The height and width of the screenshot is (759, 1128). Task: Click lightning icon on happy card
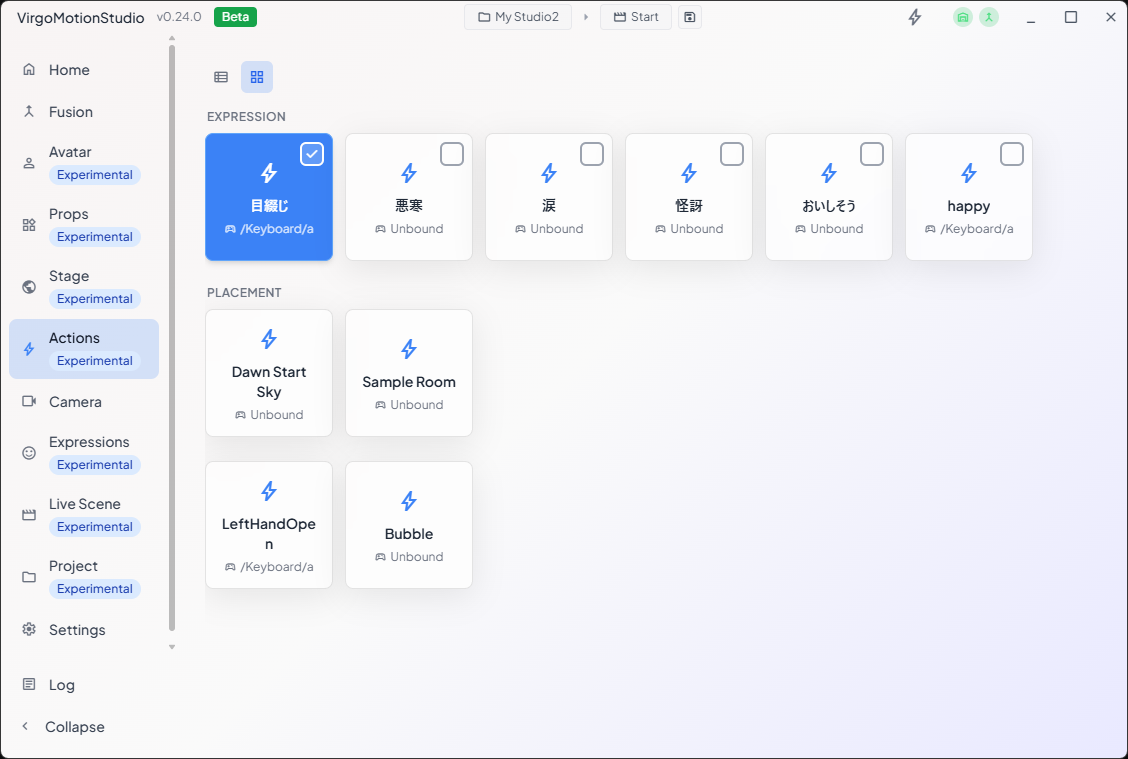[968, 173]
